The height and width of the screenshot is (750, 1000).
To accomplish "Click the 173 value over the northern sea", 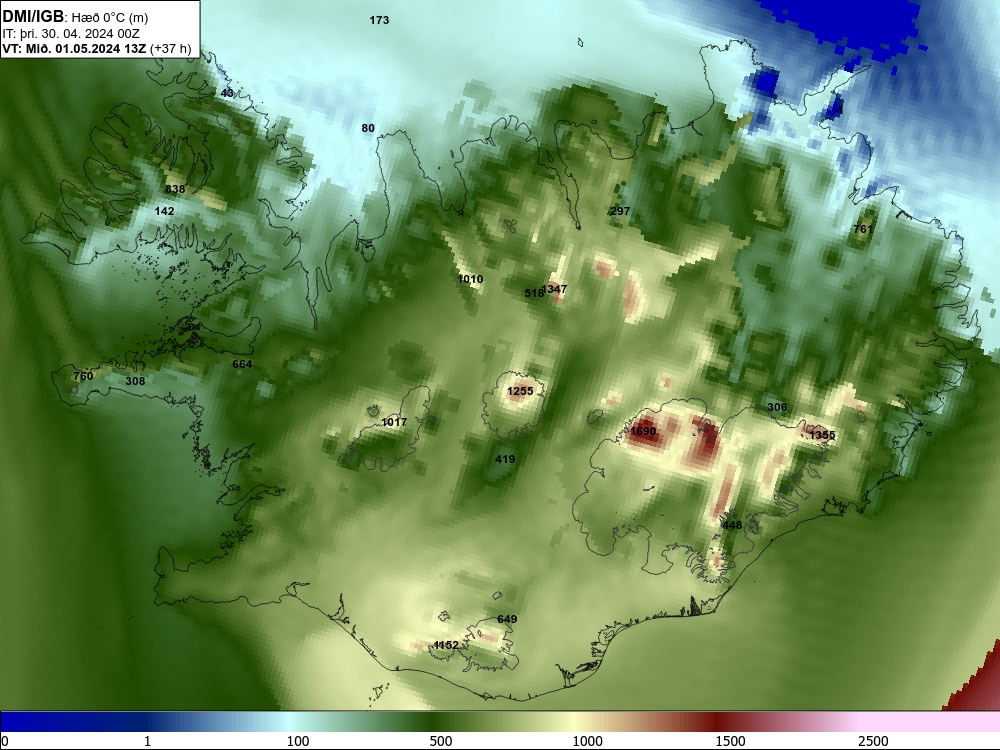I will 379,20.
